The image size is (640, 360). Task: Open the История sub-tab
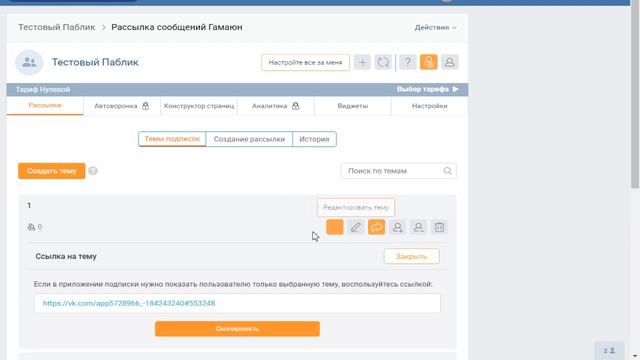click(x=314, y=139)
